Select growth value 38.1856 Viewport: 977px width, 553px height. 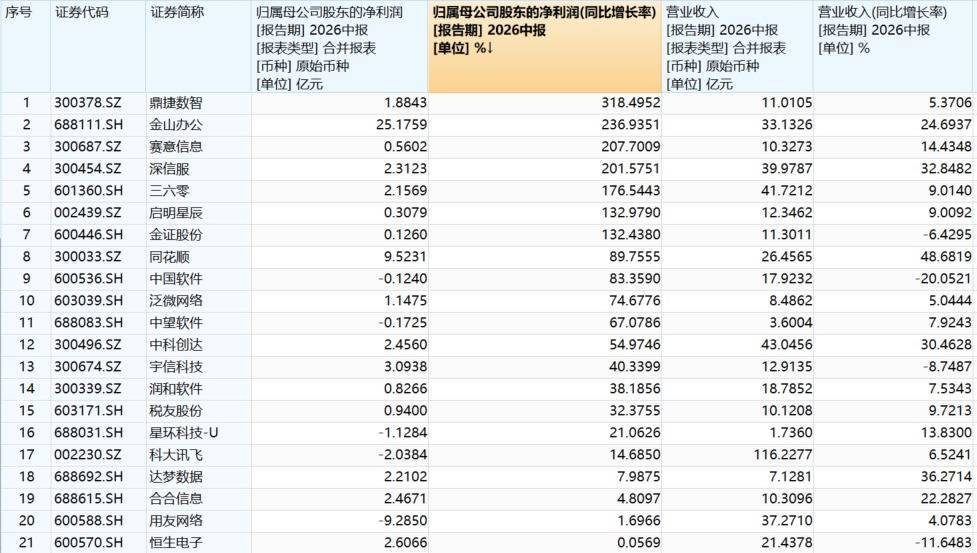(x=634, y=389)
